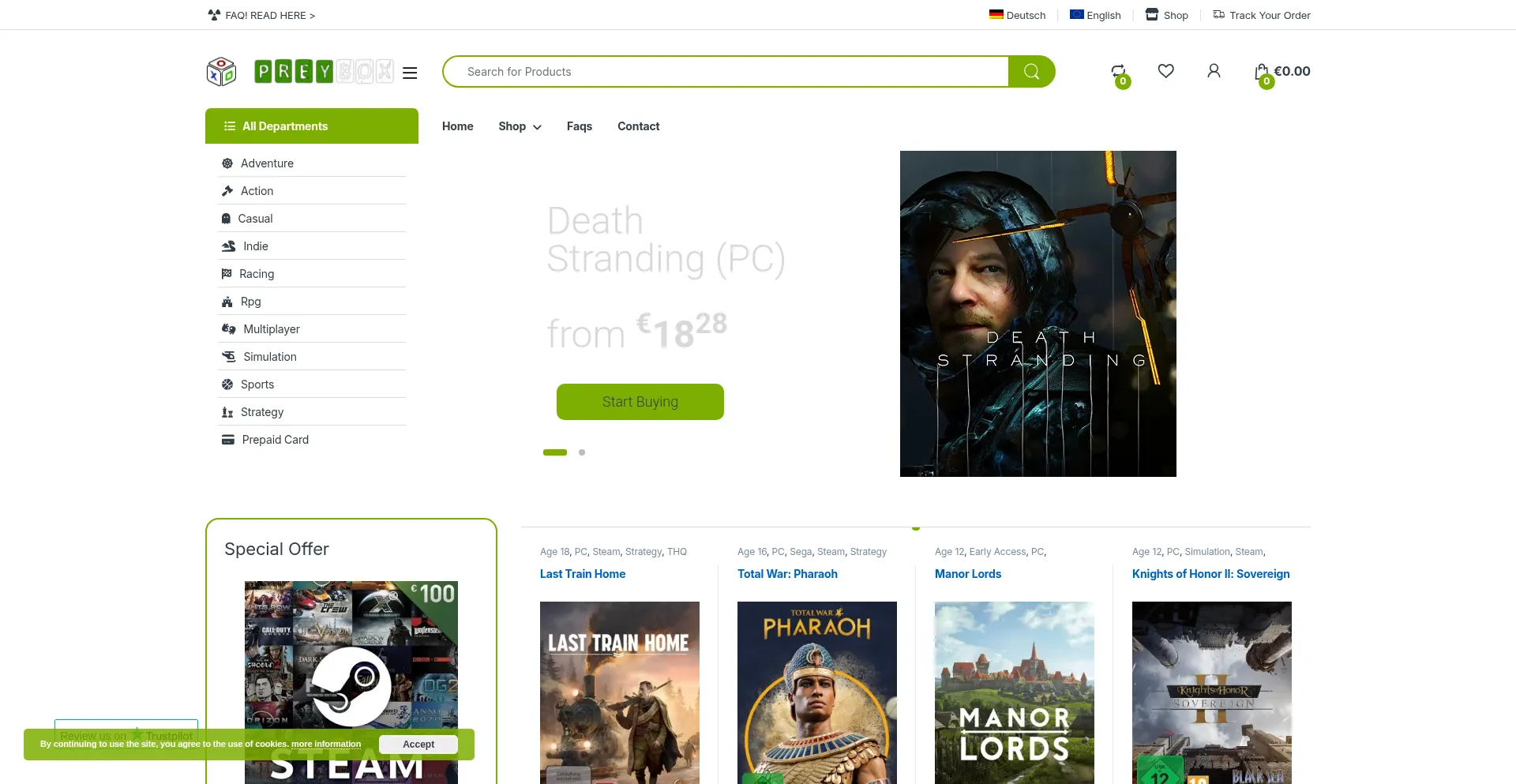Click the delivery truck Track Order icon
The image size is (1516, 784).
point(1219,14)
